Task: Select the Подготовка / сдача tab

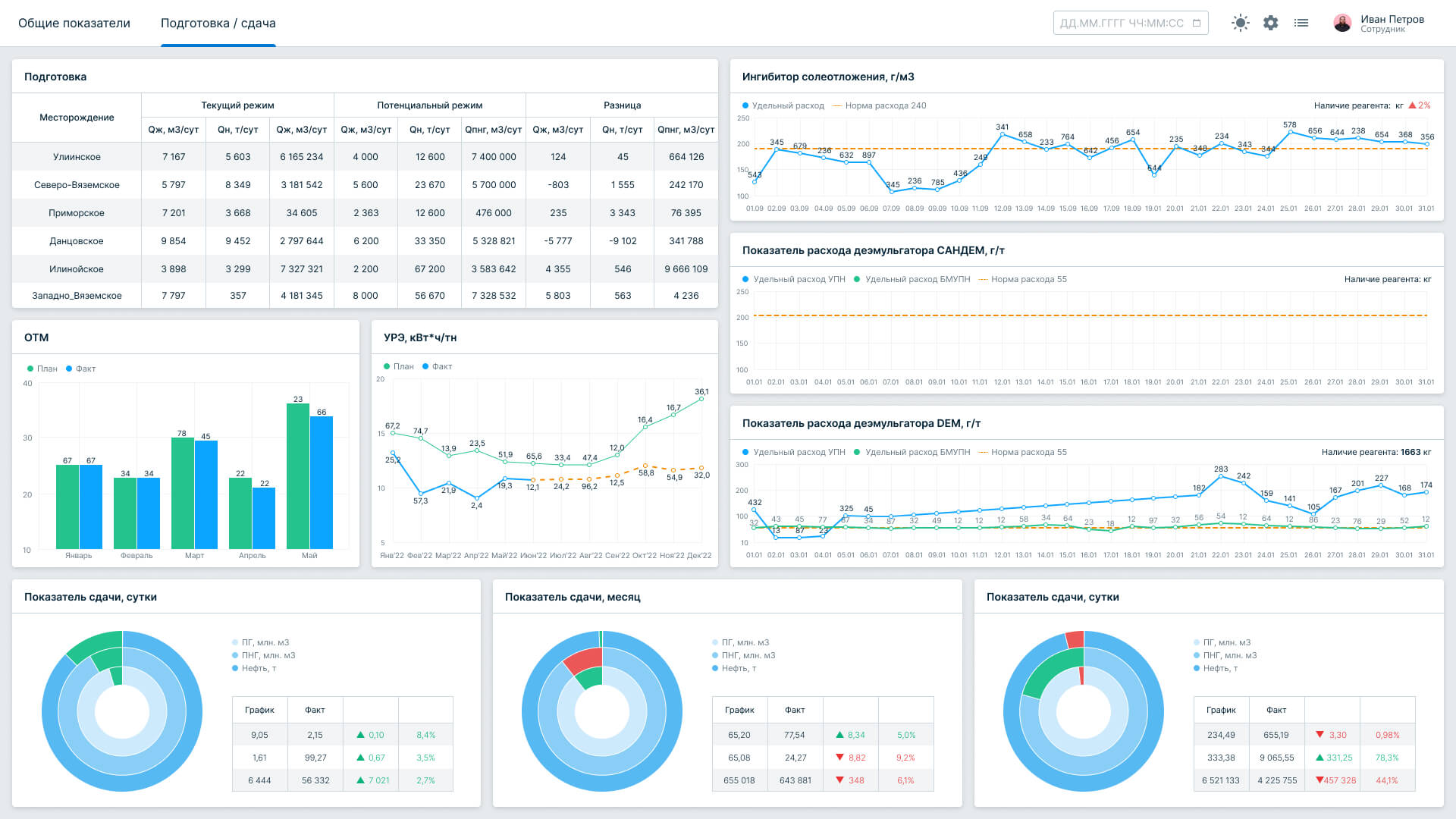Action: (218, 23)
